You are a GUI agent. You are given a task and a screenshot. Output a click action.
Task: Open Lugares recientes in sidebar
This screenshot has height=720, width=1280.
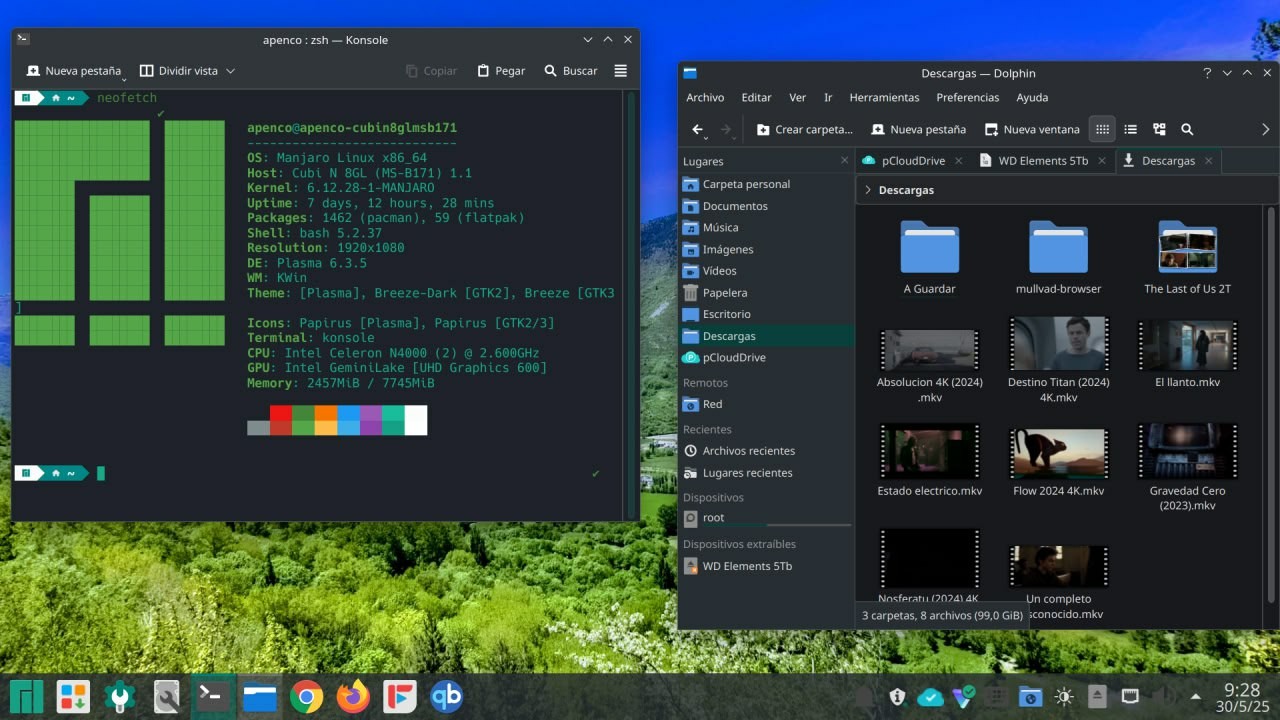[x=765, y=473]
